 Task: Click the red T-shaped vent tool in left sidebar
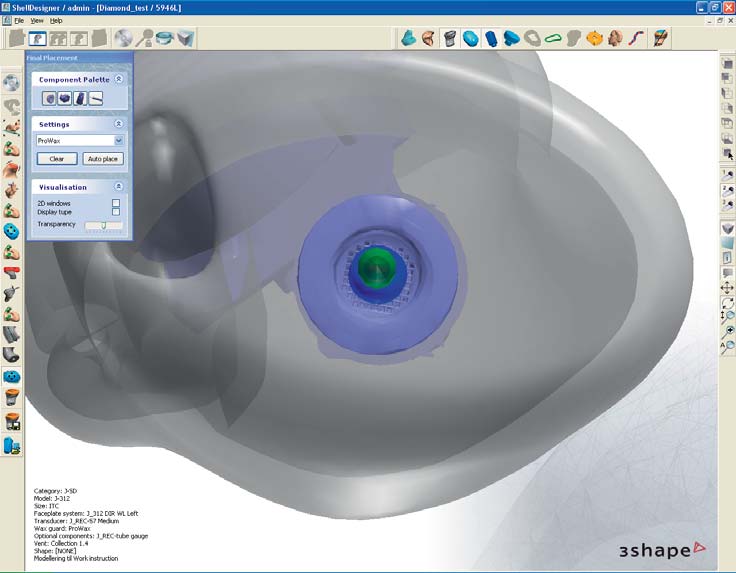tap(12, 273)
